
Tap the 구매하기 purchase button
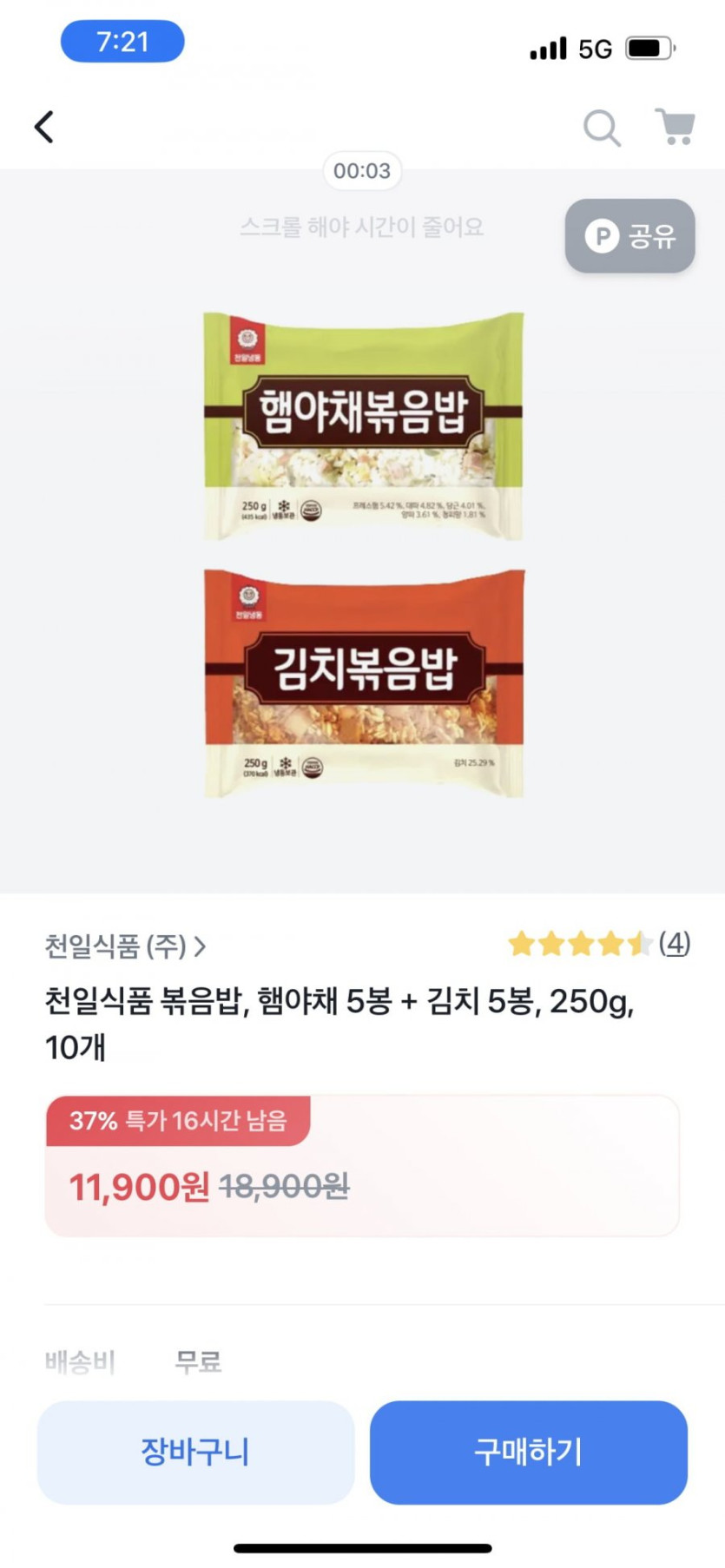529,1452
